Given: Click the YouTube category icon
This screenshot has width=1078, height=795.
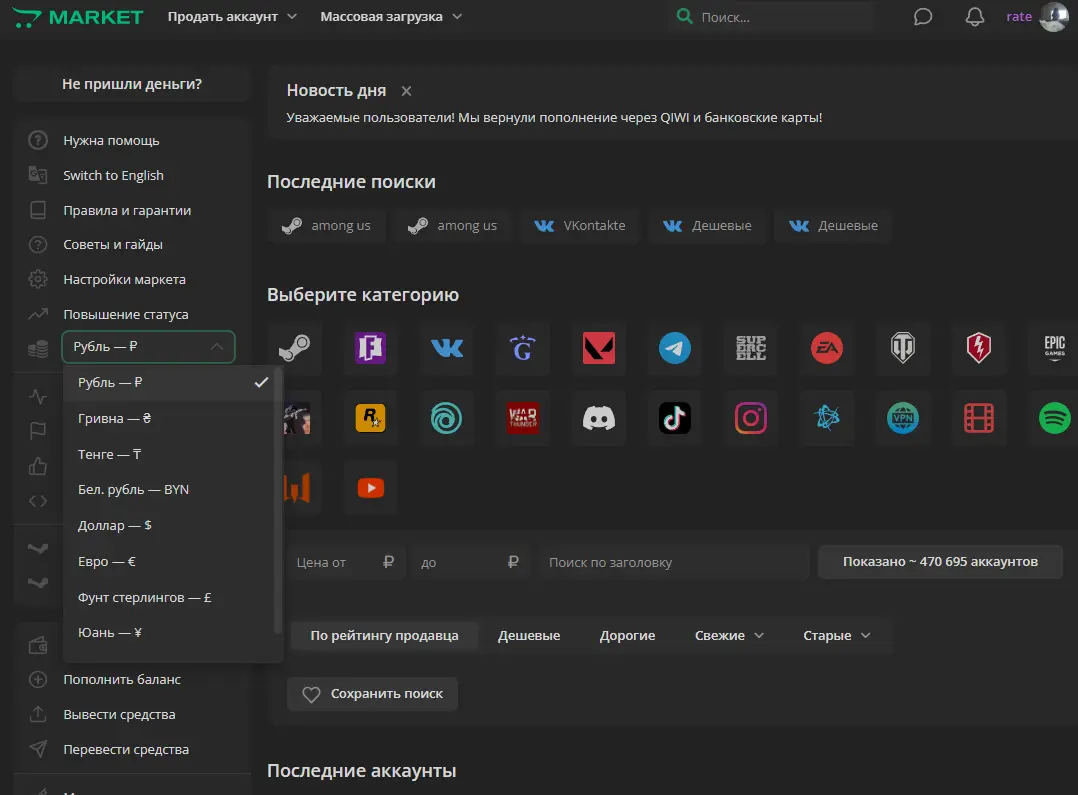Looking at the screenshot, I should [370, 488].
